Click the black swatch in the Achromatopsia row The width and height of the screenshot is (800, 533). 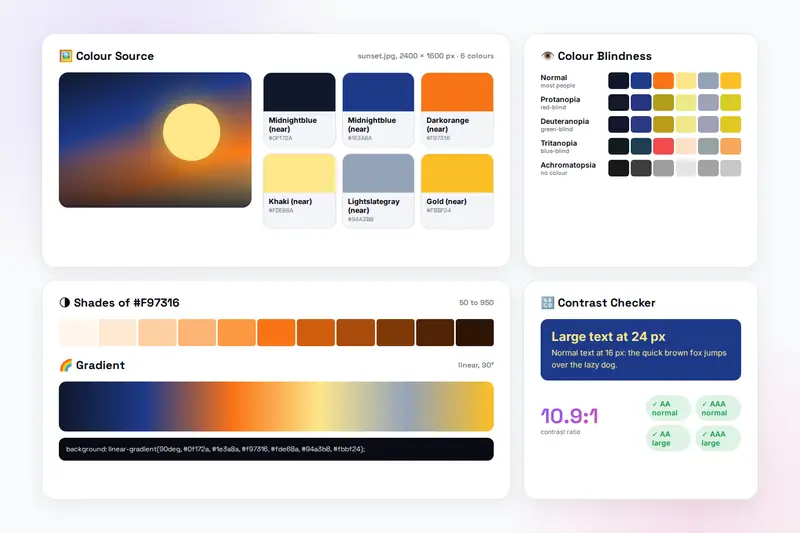(618, 168)
